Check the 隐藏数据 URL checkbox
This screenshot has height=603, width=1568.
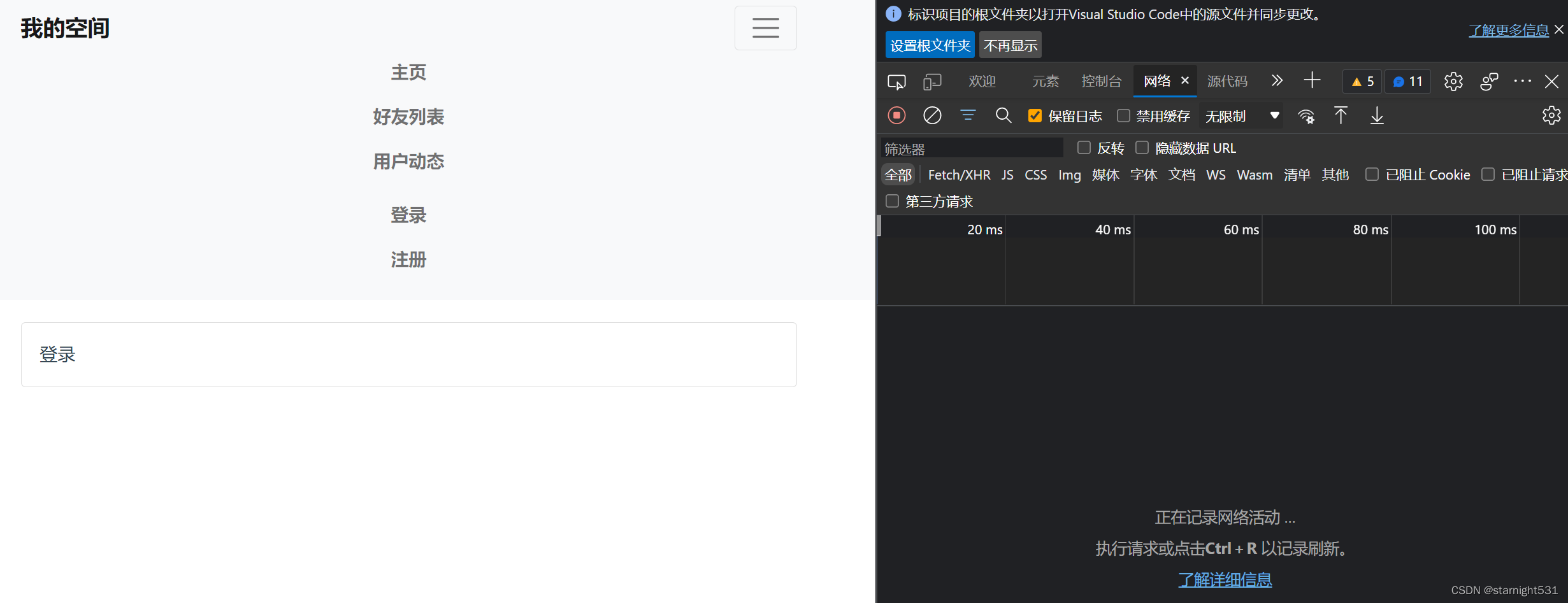tap(1142, 148)
